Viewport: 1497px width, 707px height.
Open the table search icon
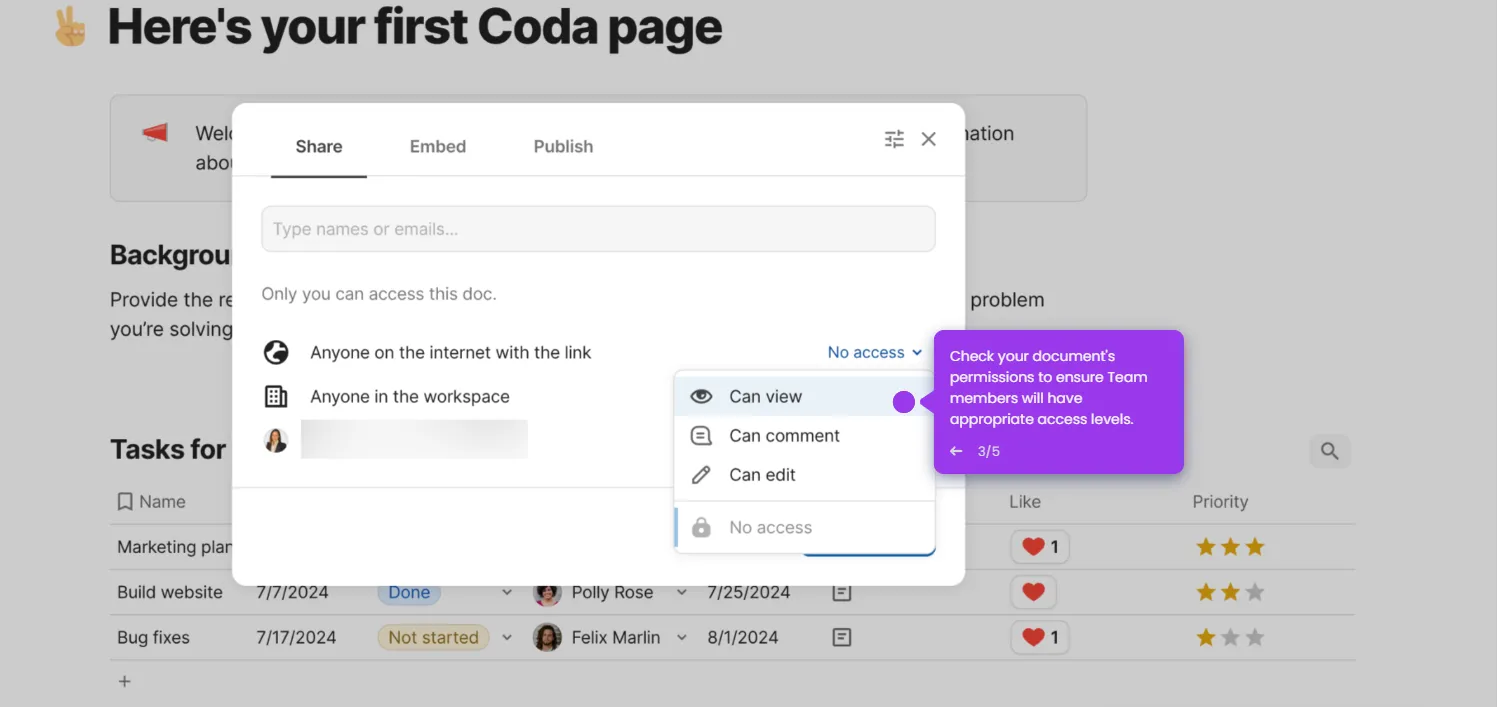[x=1330, y=451]
